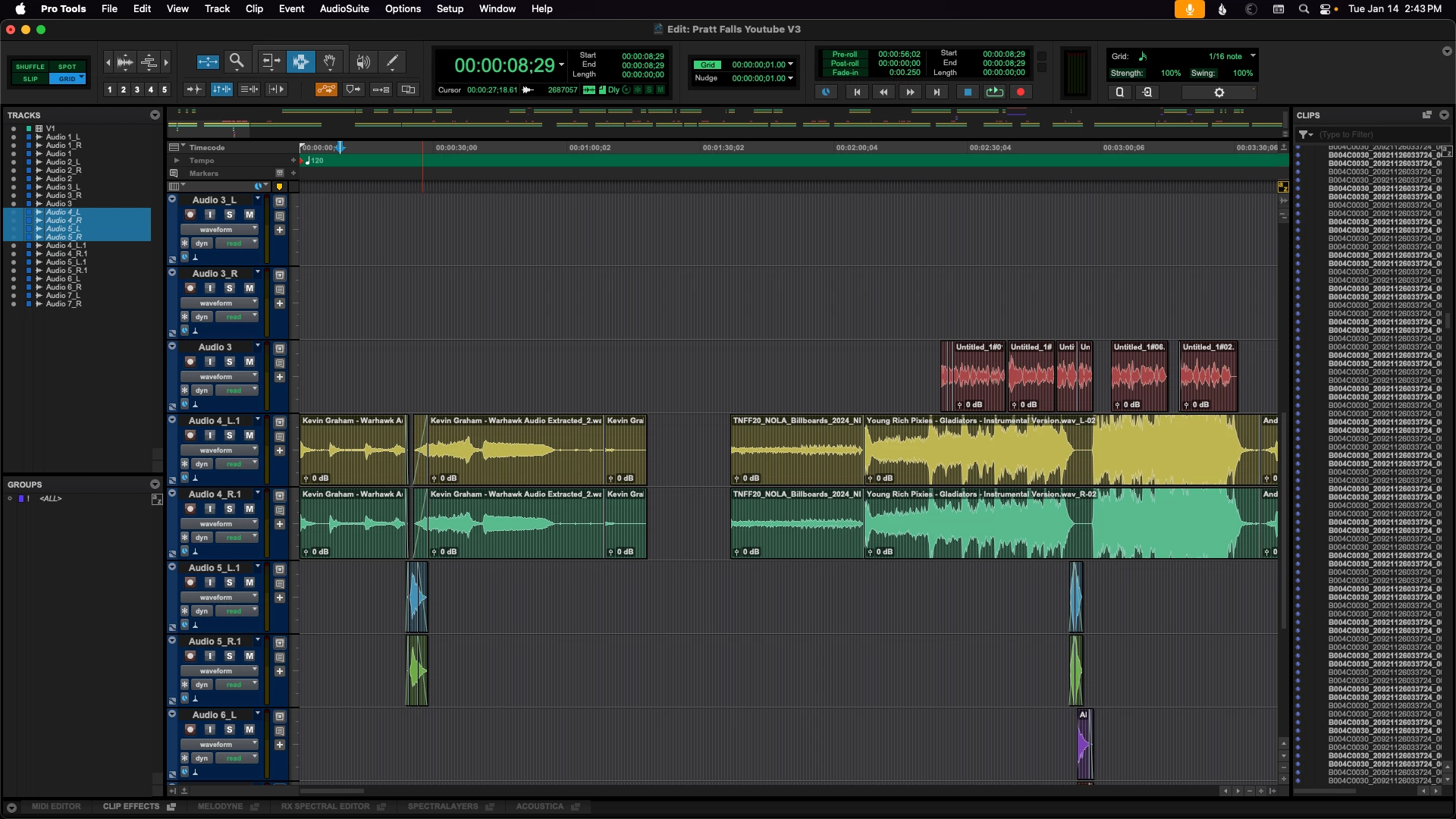The height and width of the screenshot is (819, 1456).
Task: Open the AudioSuite menu
Action: pyautogui.click(x=344, y=8)
